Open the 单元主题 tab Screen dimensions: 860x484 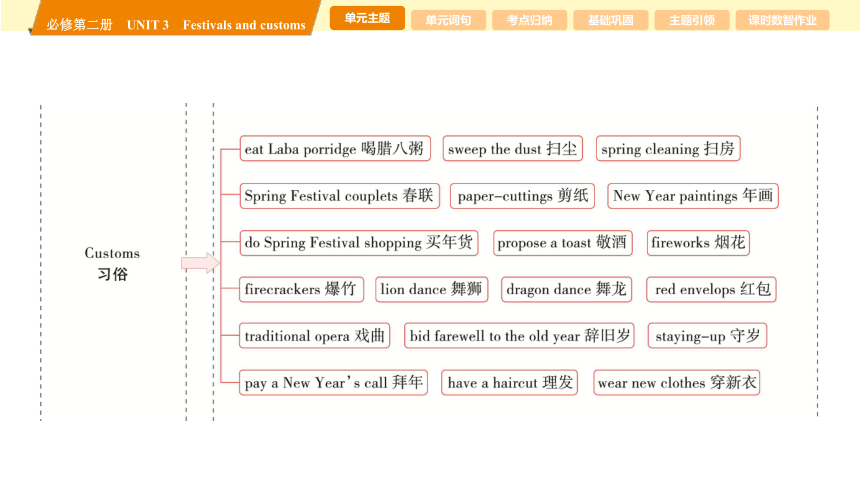pos(367,19)
